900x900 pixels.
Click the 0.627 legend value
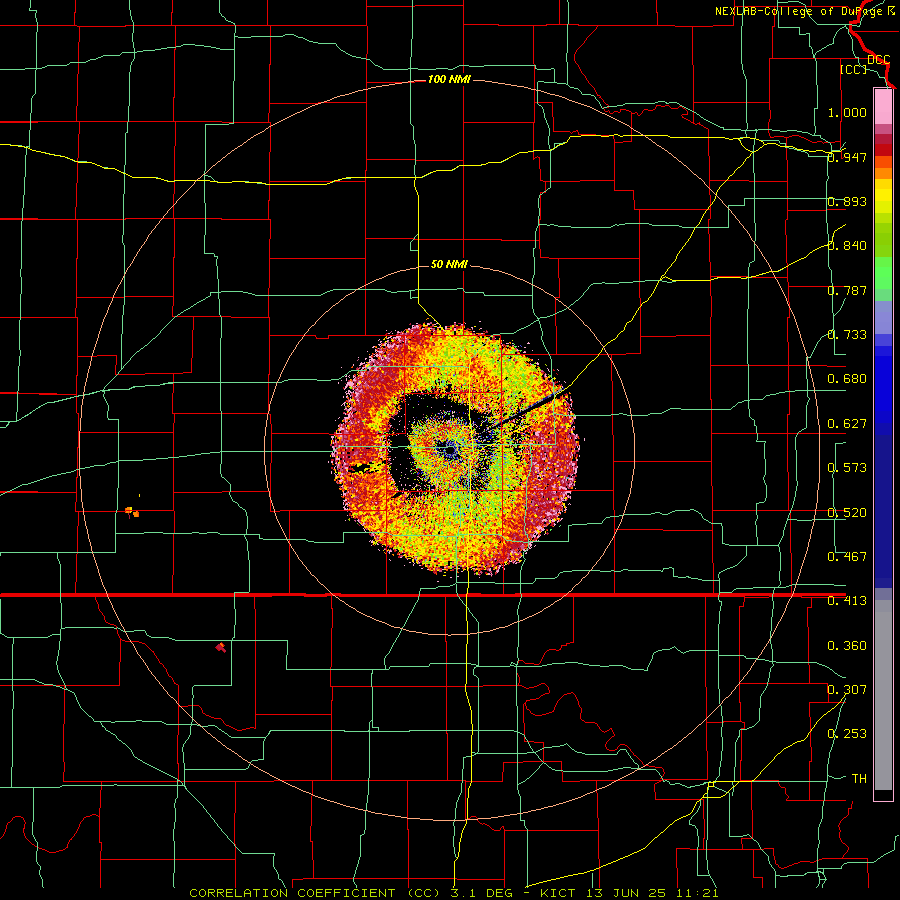(847, 424)
